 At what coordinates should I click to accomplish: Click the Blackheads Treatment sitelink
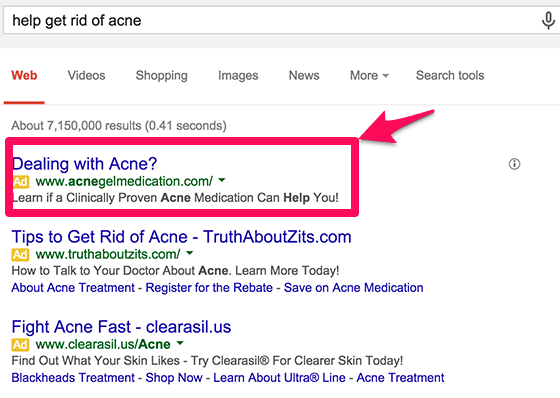point(73,378)
